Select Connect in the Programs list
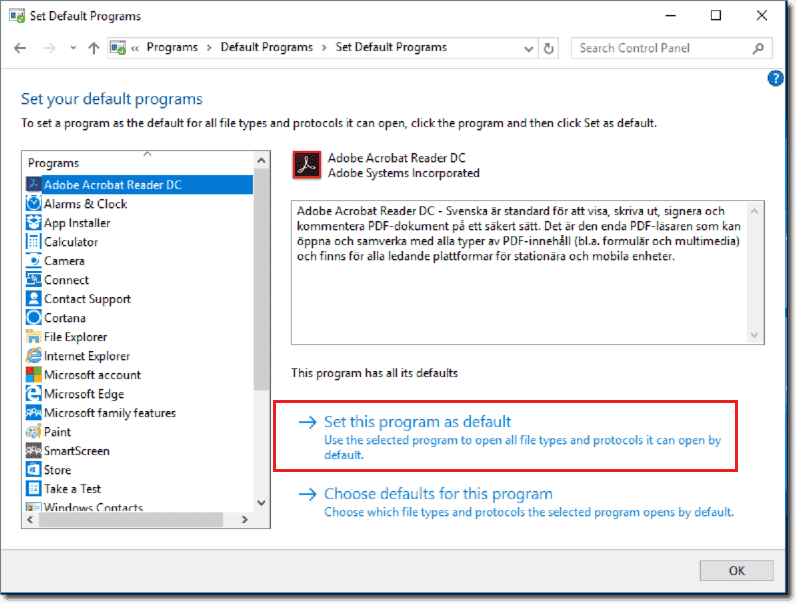 coord(66,280)
